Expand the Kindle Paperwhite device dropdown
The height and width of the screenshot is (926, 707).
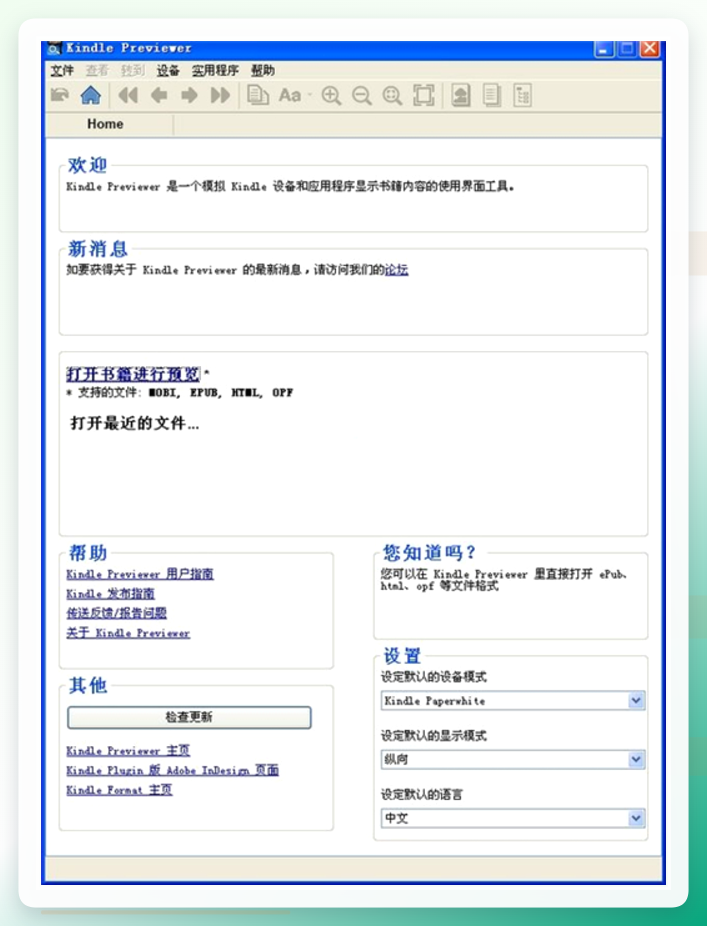coord(636,700)
